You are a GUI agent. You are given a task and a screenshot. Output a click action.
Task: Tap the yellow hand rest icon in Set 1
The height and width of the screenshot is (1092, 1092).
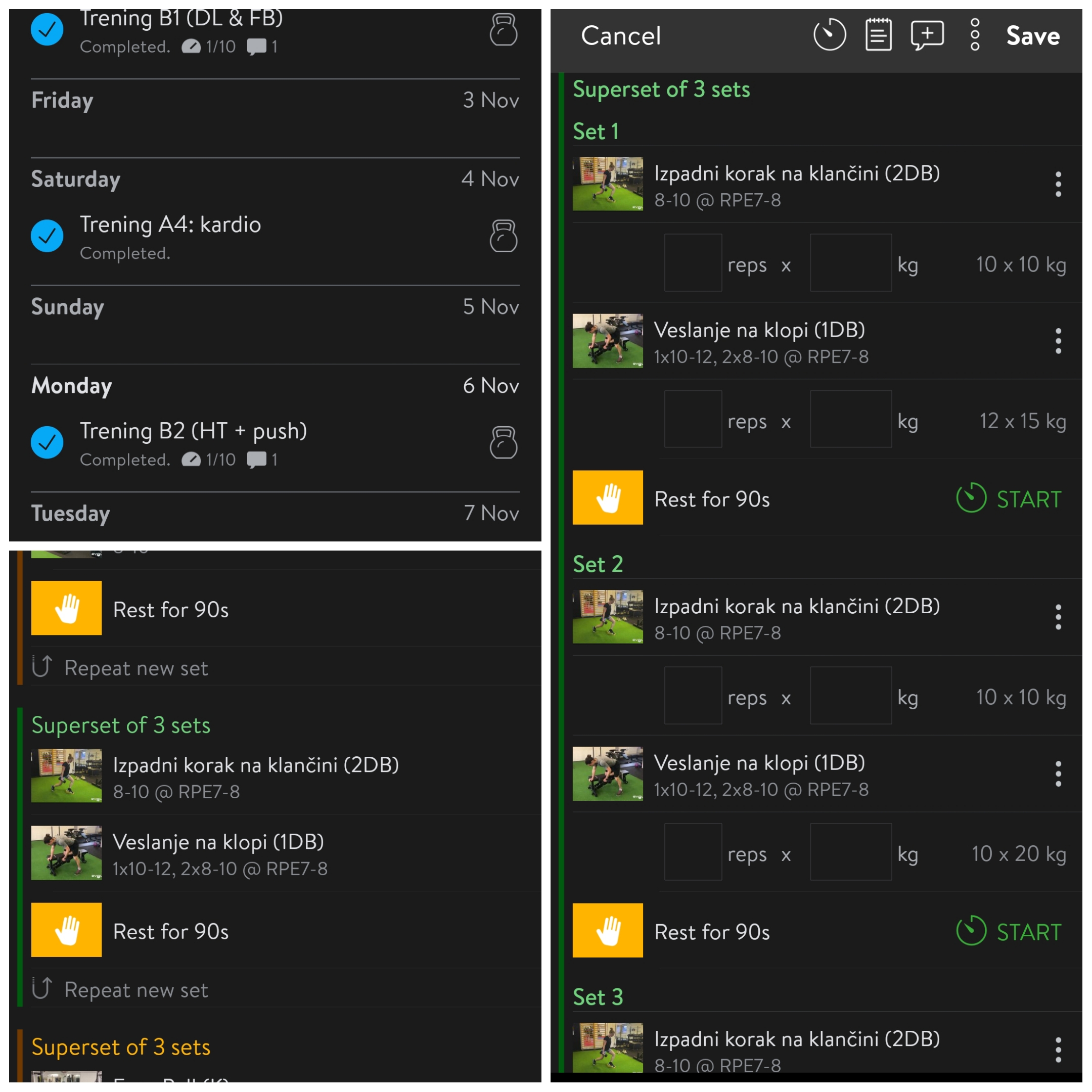tap(608, 497)
